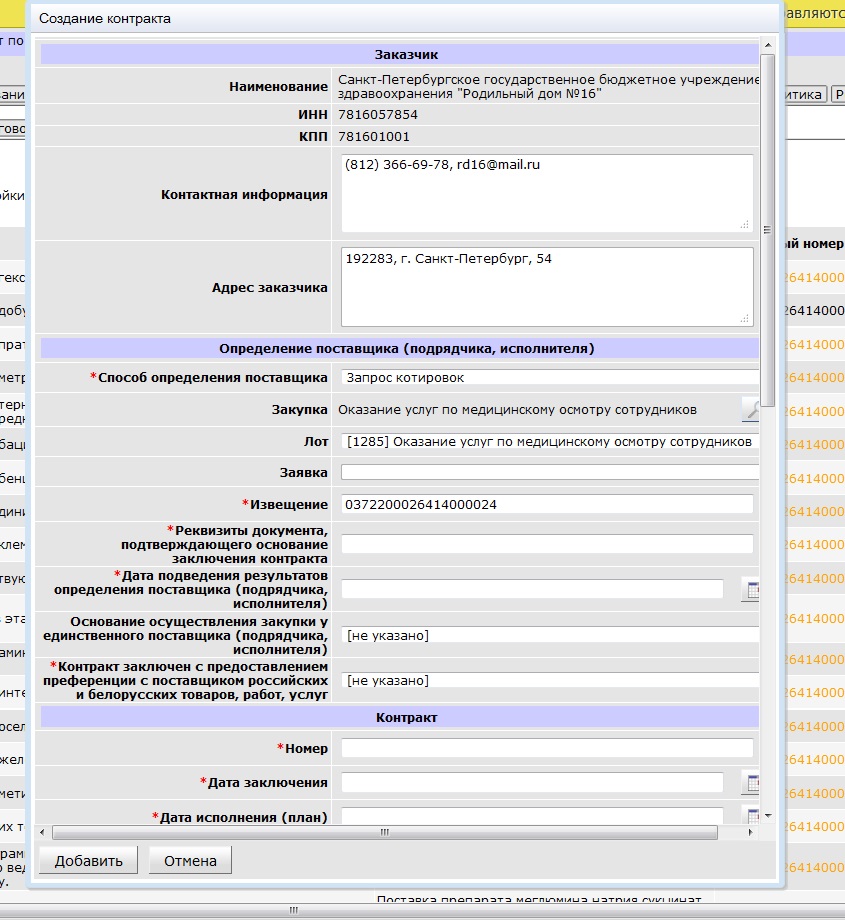The height and width of the screenshot is (924, 845).
Task: Focus Дата исполнения (план) input field
Action: click(x=532, y=816)
